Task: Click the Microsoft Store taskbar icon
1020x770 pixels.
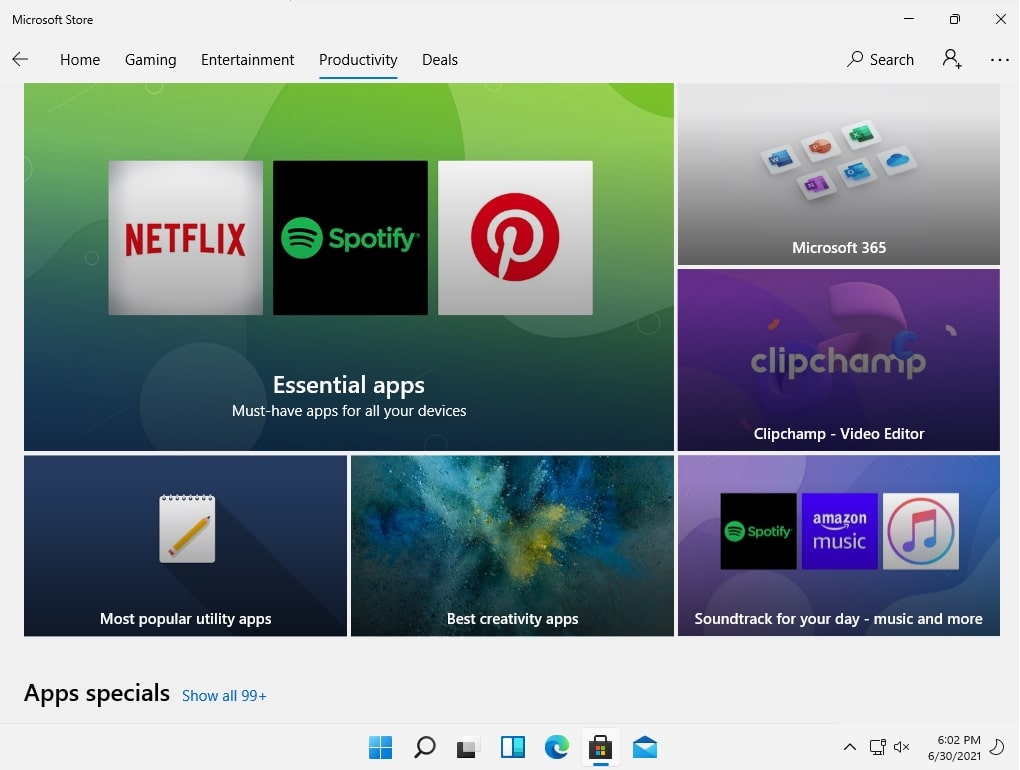Action: [600, 747]
